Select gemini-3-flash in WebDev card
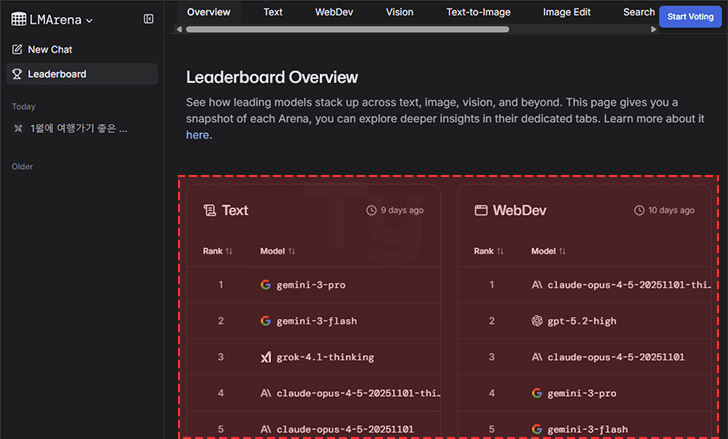The image size is (728, 439). pos(587,430)
